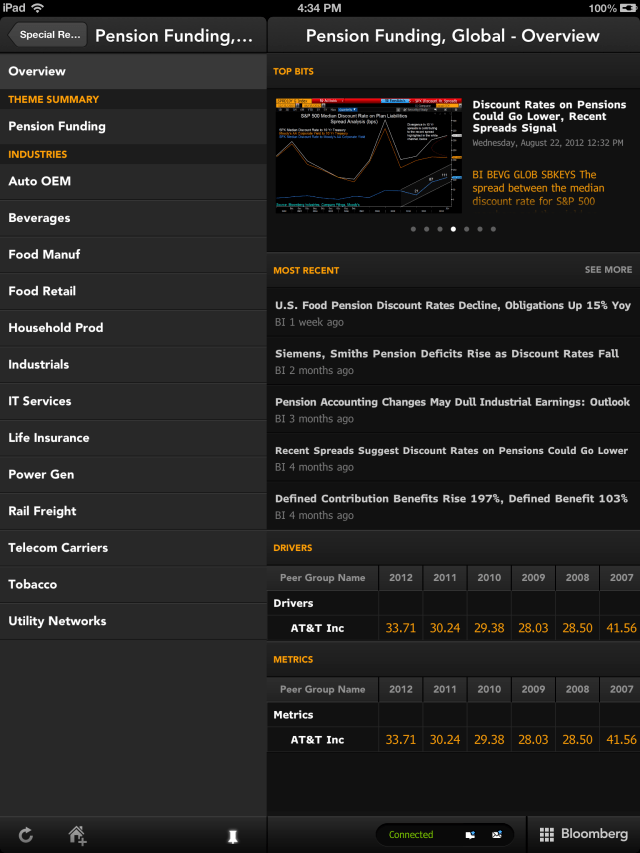Tap fifth carousel page dot
Image resolution: width=640 pixels, height=853 pixels.
point(466,229)
